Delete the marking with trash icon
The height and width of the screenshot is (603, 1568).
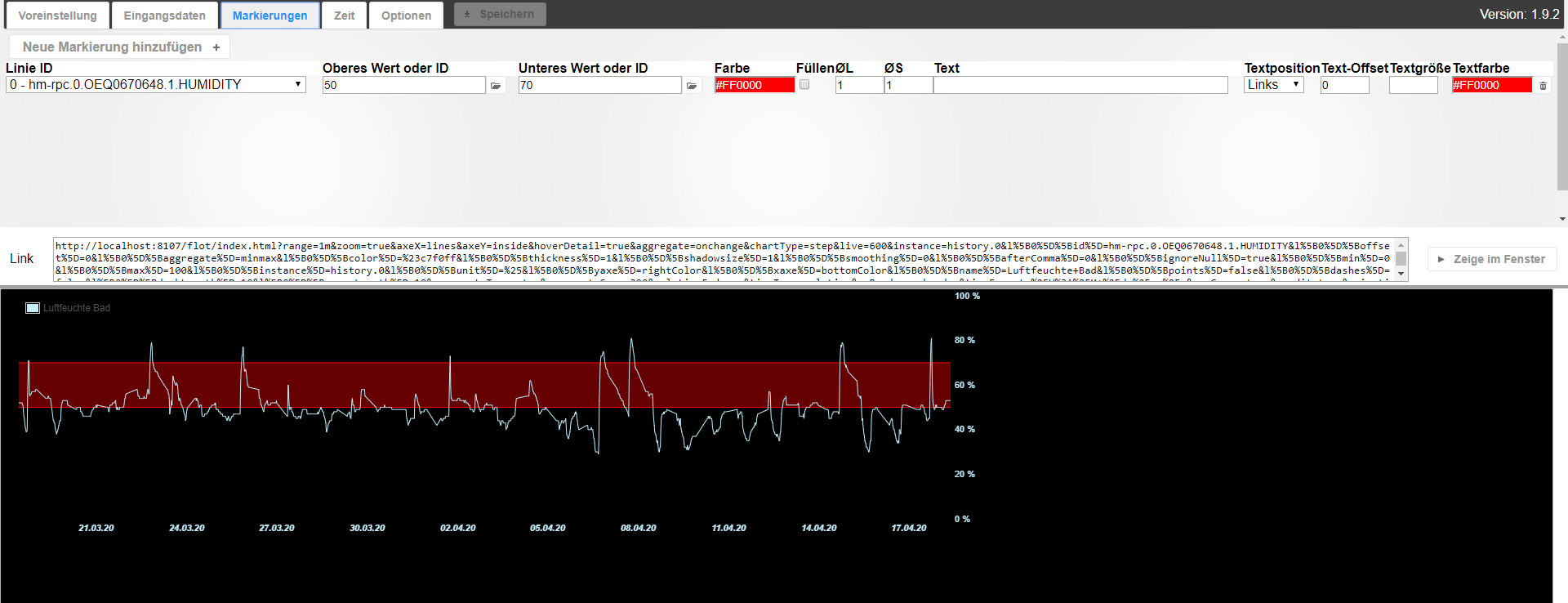pos(1543,85)
